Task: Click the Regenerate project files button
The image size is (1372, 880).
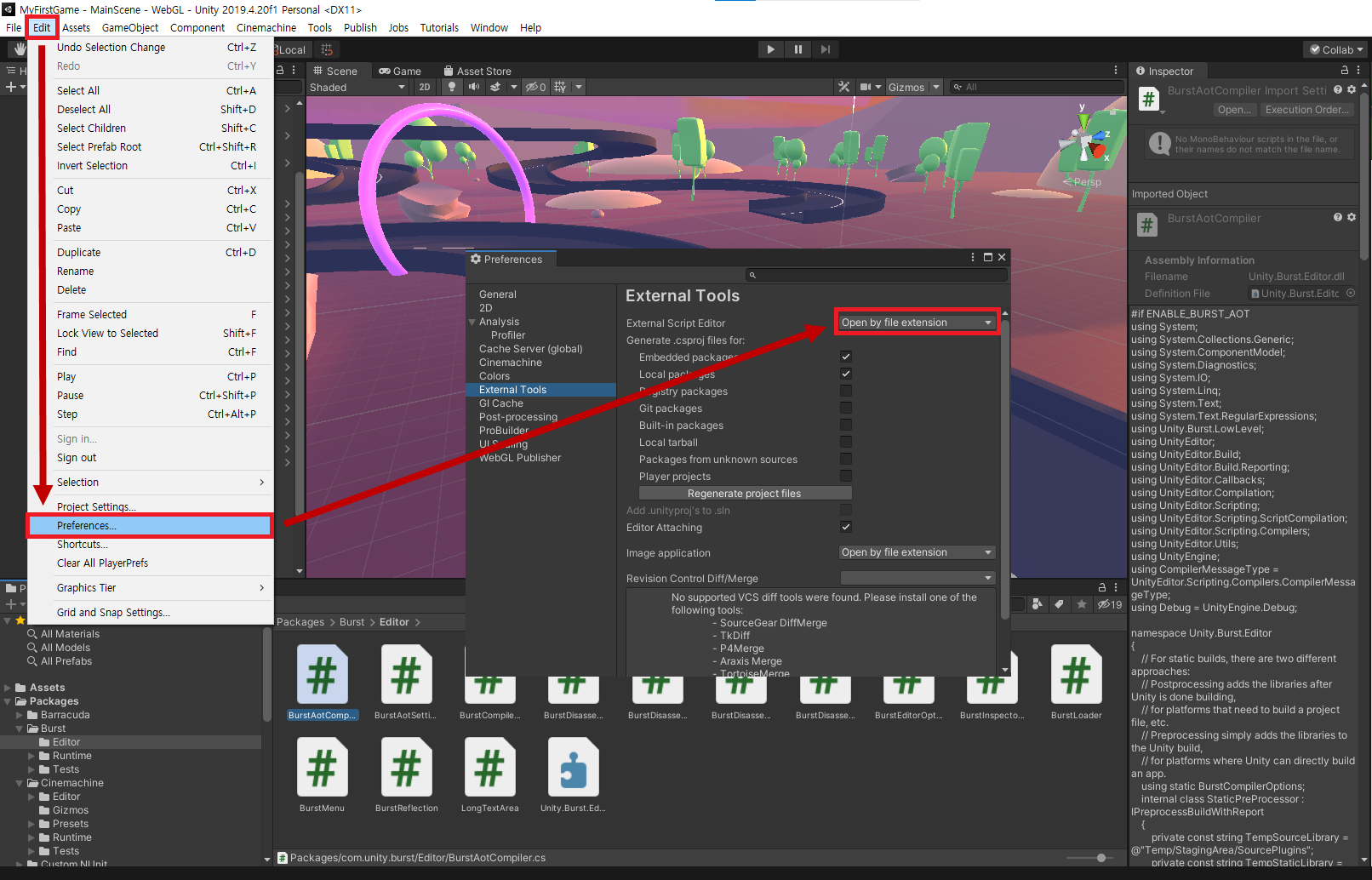Action: [x=744, y=493]
